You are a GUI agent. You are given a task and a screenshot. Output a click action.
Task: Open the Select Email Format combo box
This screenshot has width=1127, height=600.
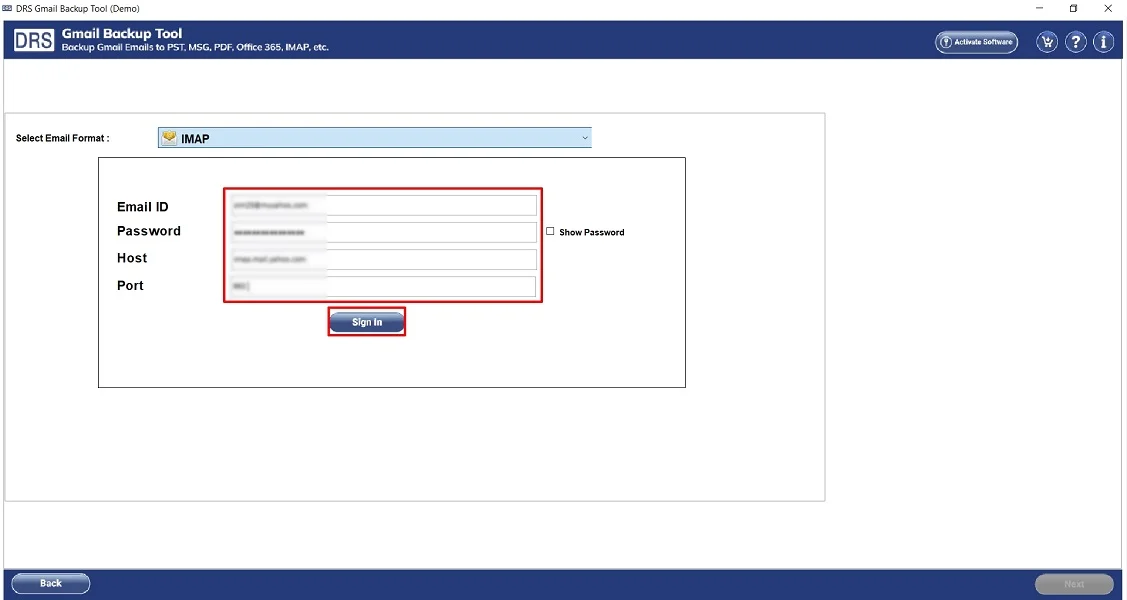(375, 138)
